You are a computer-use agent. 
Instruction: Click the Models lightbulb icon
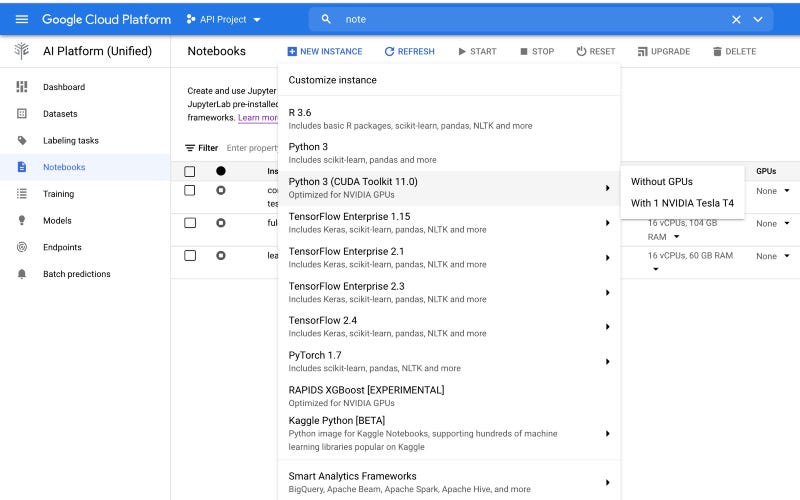21,220
